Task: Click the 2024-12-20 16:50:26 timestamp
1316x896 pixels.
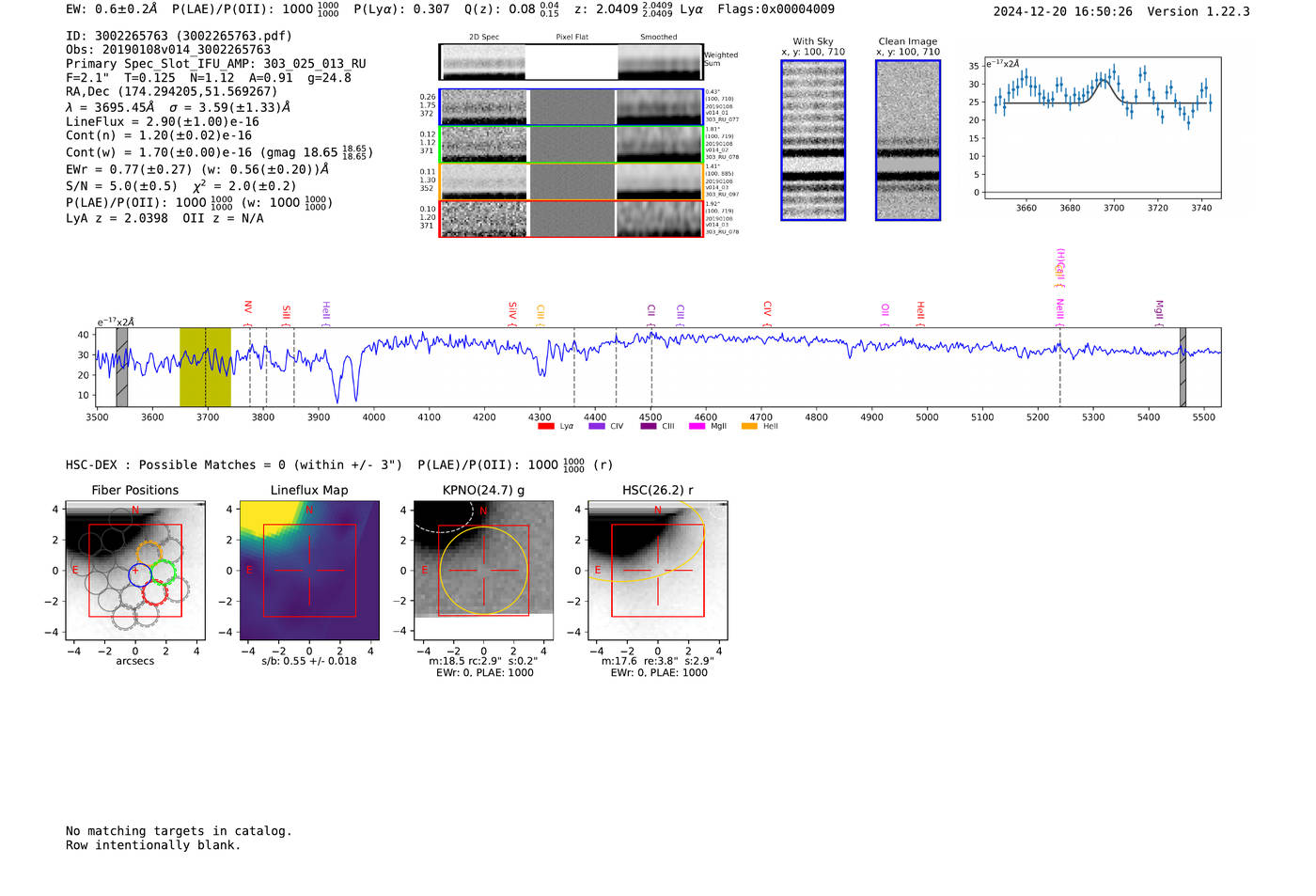Action: pyautogui.click(x=1062, y=11)
